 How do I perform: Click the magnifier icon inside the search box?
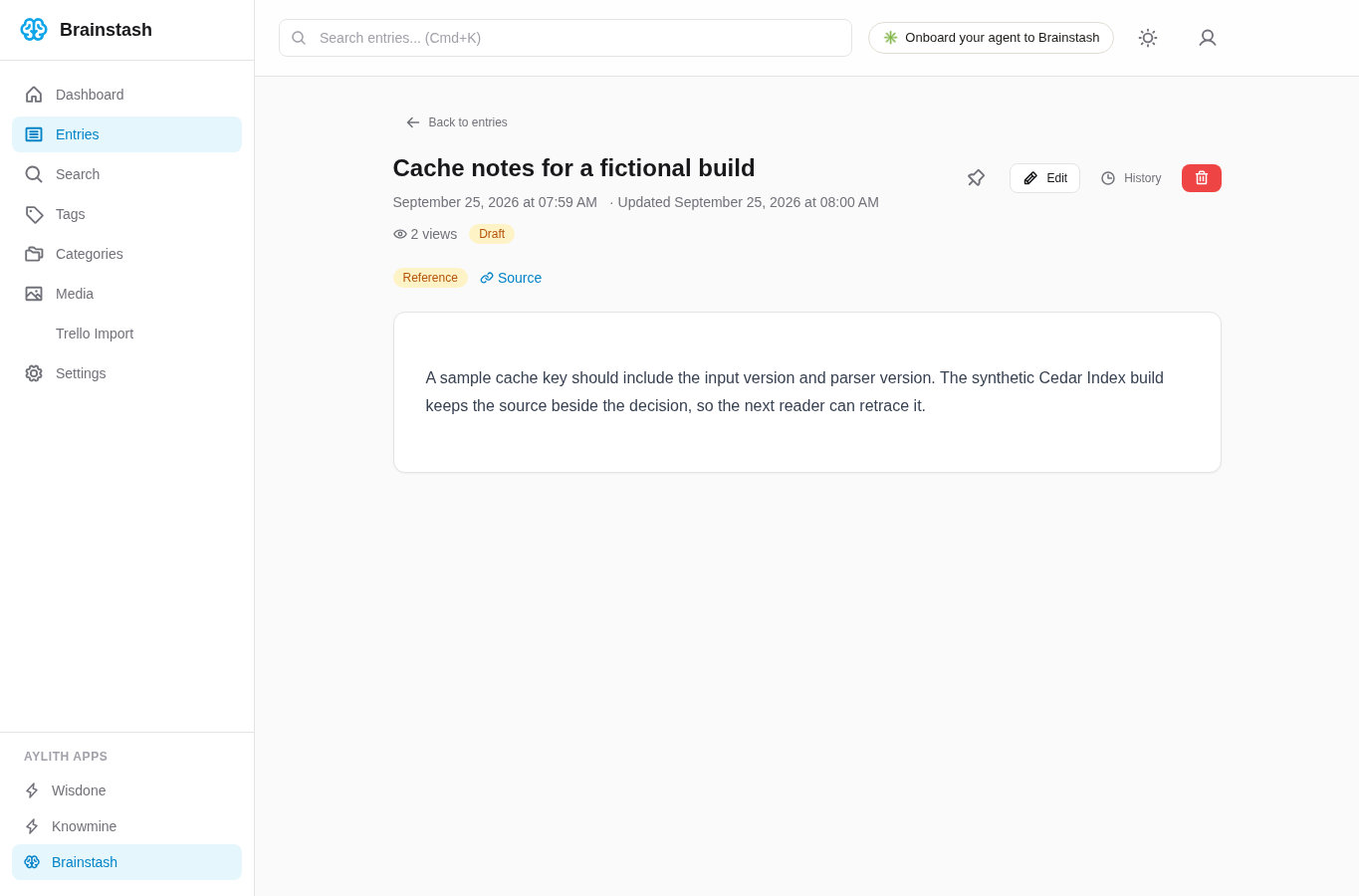pos(299,38)
